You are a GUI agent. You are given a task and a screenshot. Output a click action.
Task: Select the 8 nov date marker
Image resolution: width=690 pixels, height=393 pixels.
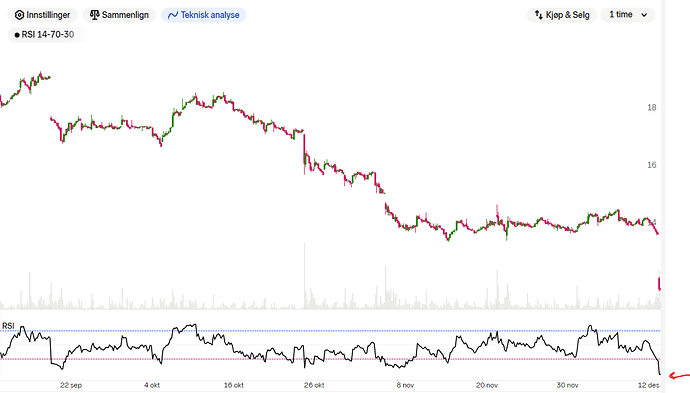pyautogui.click(x=405, y=385)
